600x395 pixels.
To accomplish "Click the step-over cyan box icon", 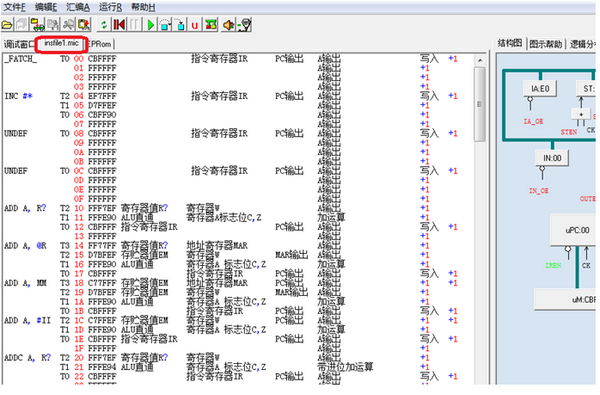I will click(x=165, y=25).
